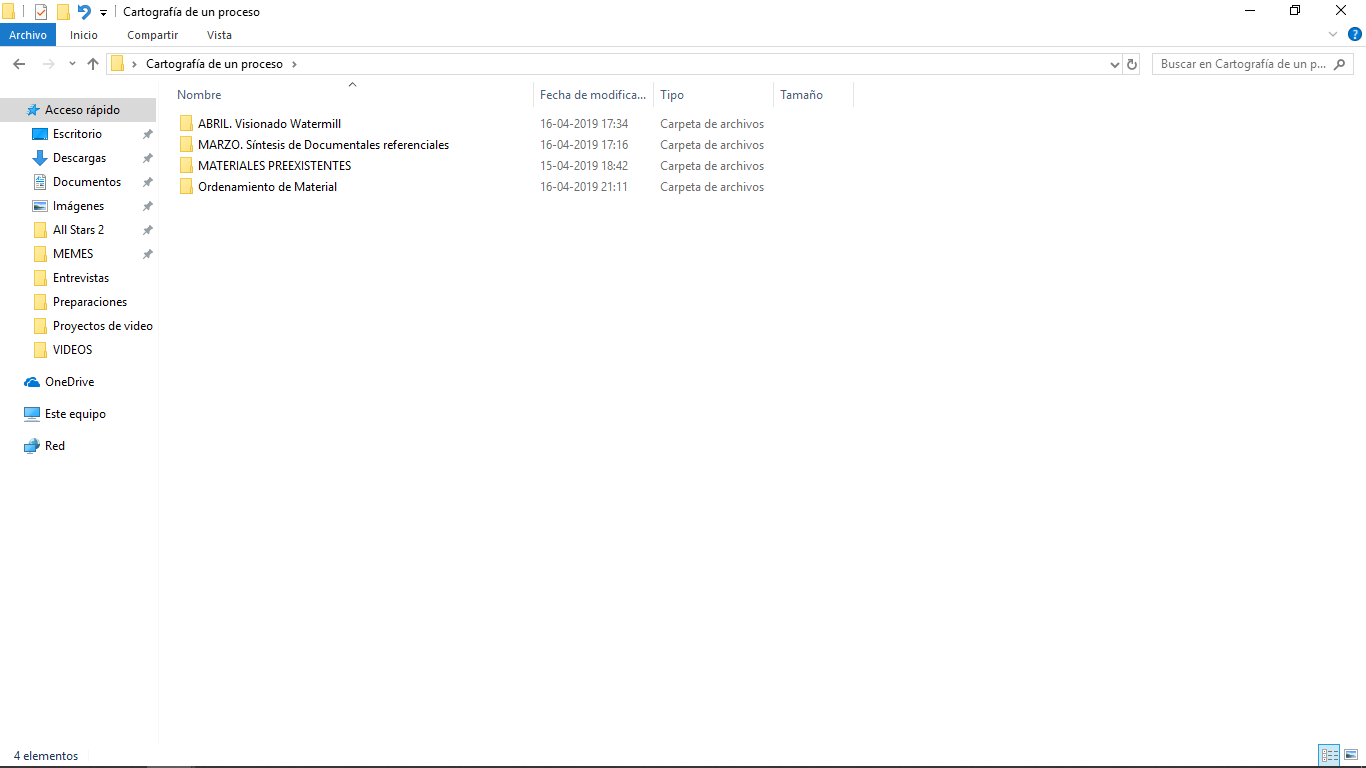Switch to large thumbnails view layout
1366x768 pixels.
pyautogui.click(x=1350, y=756)
